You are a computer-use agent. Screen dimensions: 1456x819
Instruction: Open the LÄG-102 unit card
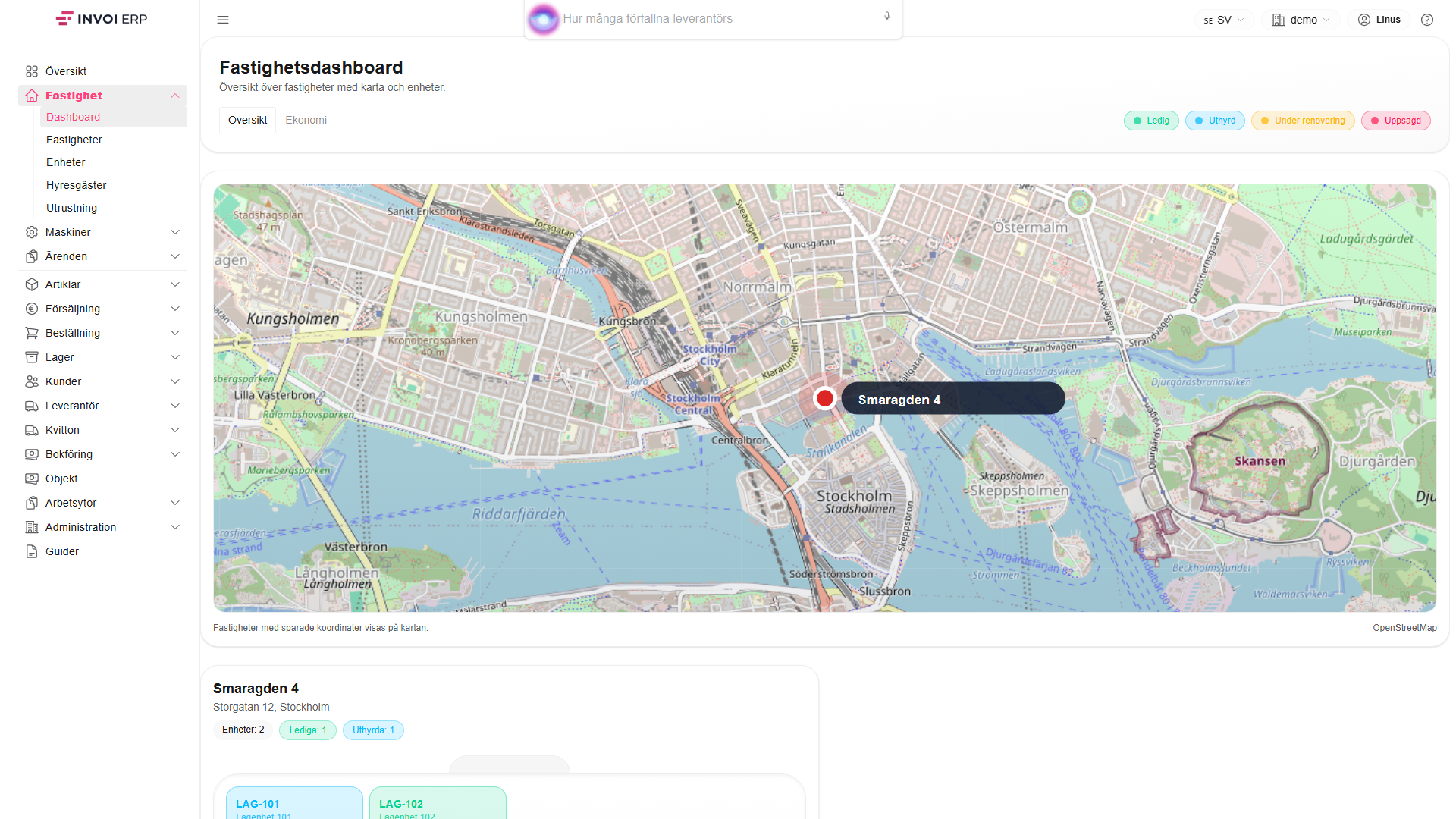pos(438,803)
